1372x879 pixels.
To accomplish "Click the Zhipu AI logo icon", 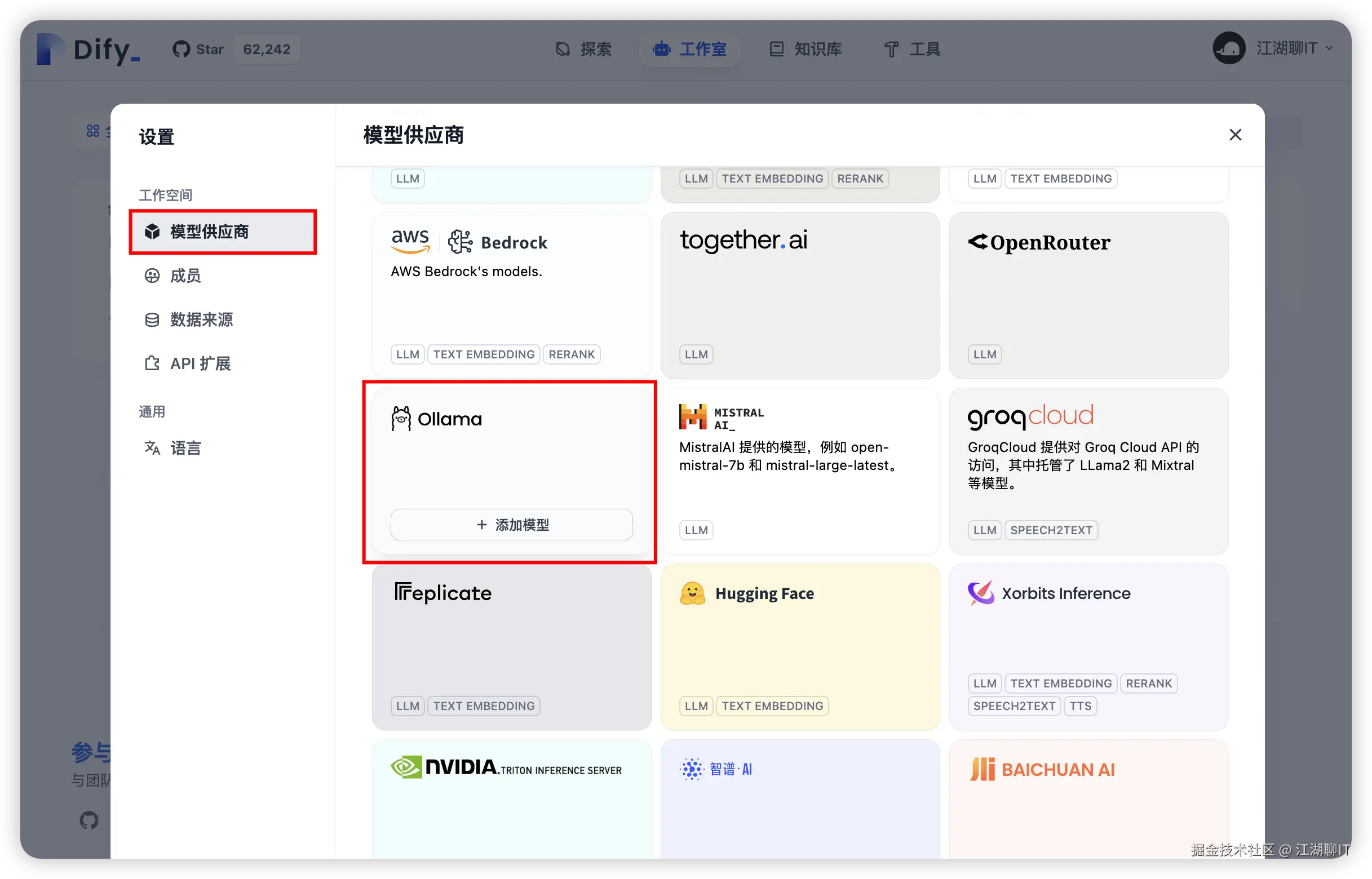I will (x=692, y=769).
